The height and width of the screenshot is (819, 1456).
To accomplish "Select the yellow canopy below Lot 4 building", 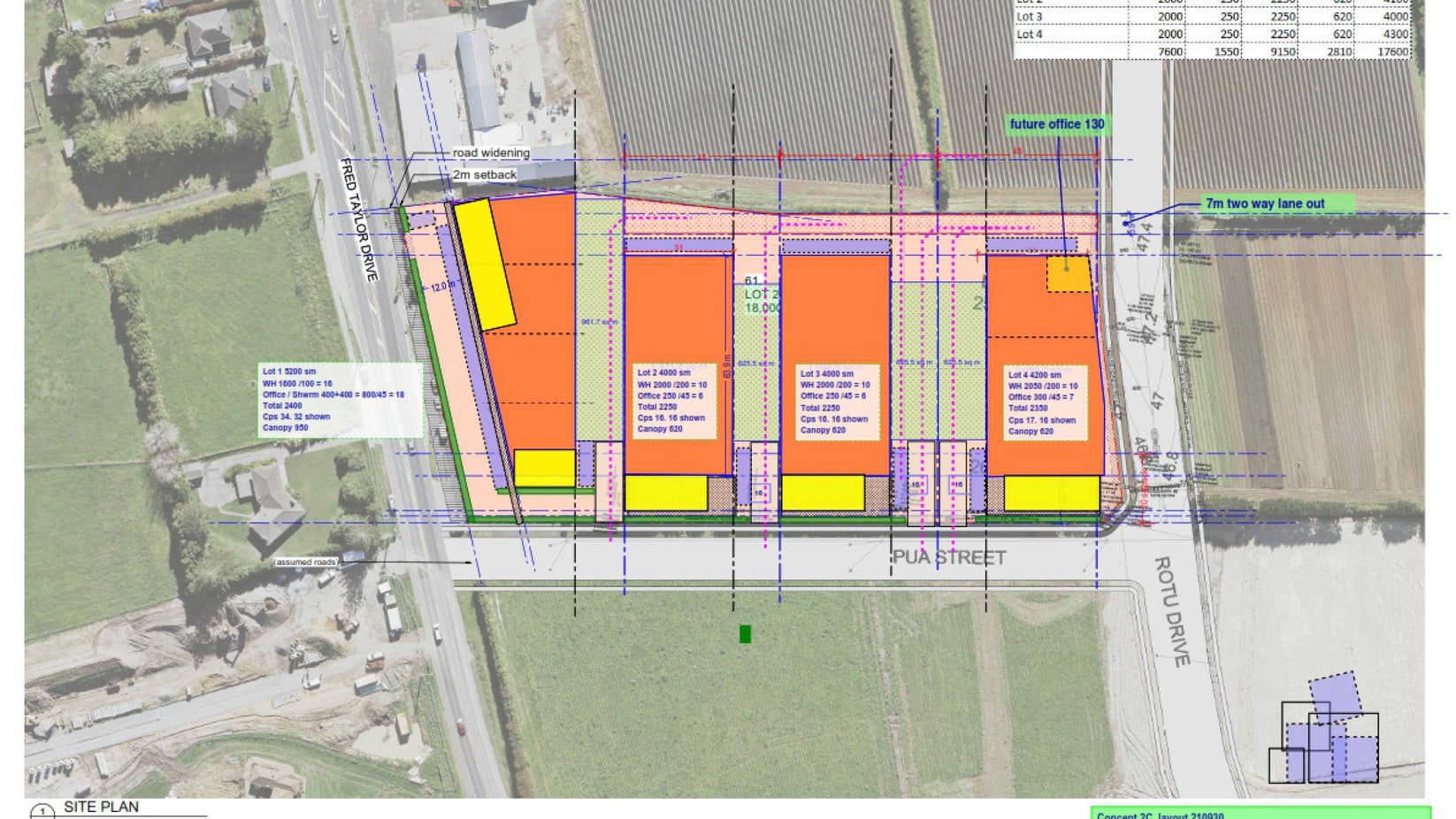I will pos(1051,494).
